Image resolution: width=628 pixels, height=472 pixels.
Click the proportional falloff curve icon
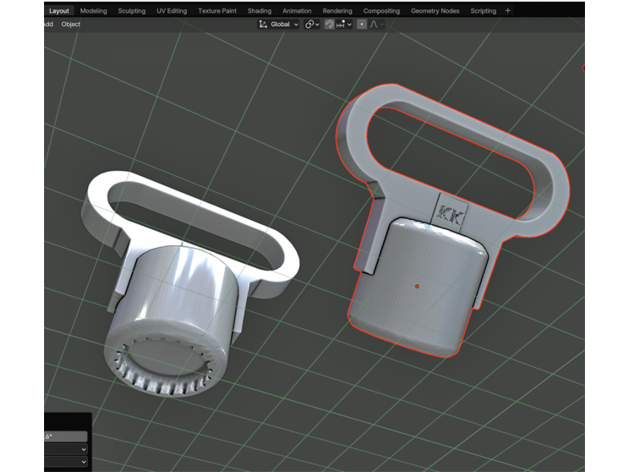point(374,24)
